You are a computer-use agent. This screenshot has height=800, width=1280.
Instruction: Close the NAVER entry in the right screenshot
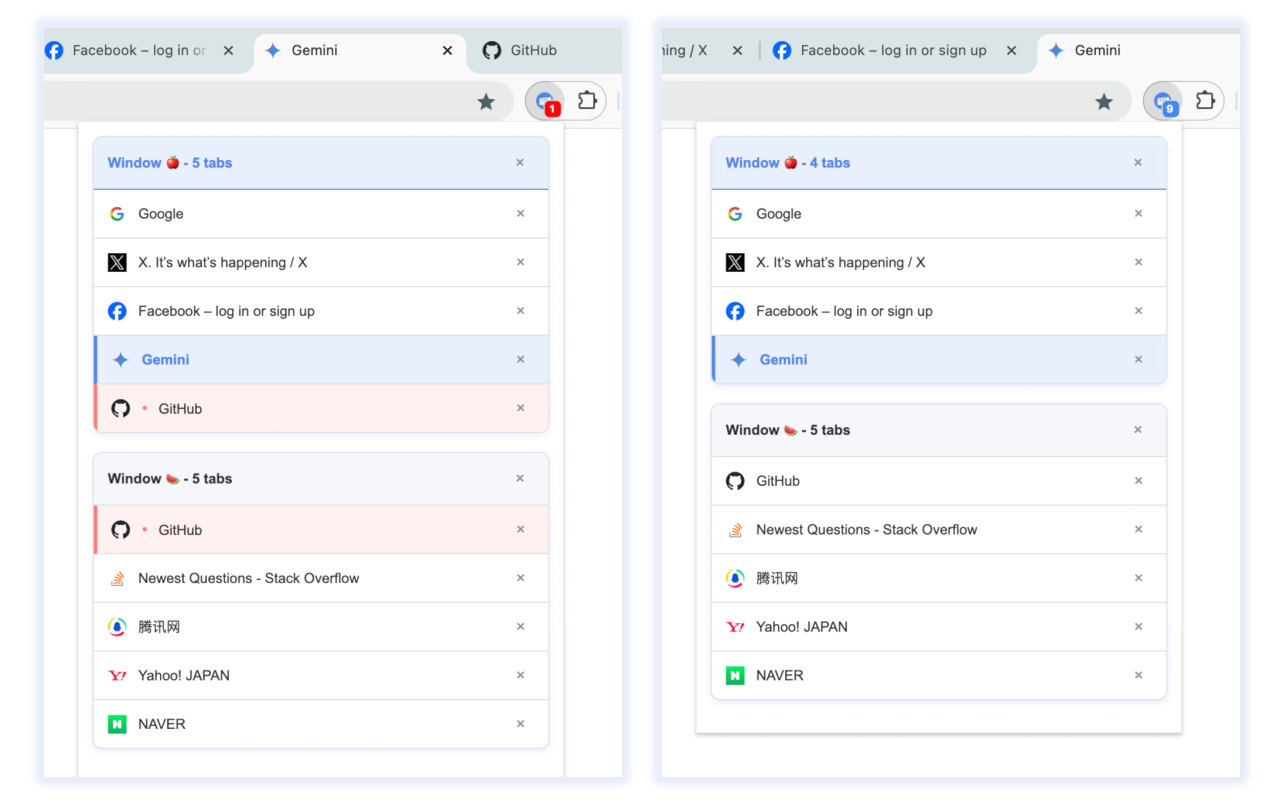tap(1138, 675)
